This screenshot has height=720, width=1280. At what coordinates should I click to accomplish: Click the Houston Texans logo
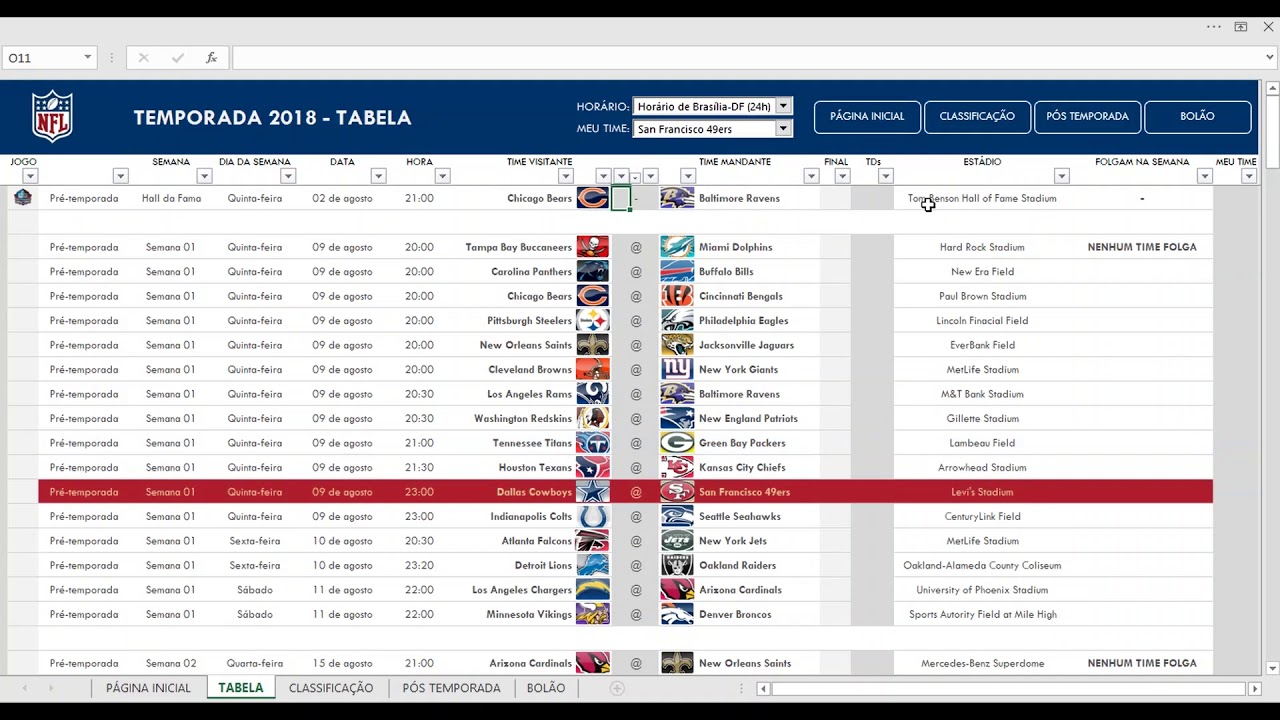click(x=593, y=468)
